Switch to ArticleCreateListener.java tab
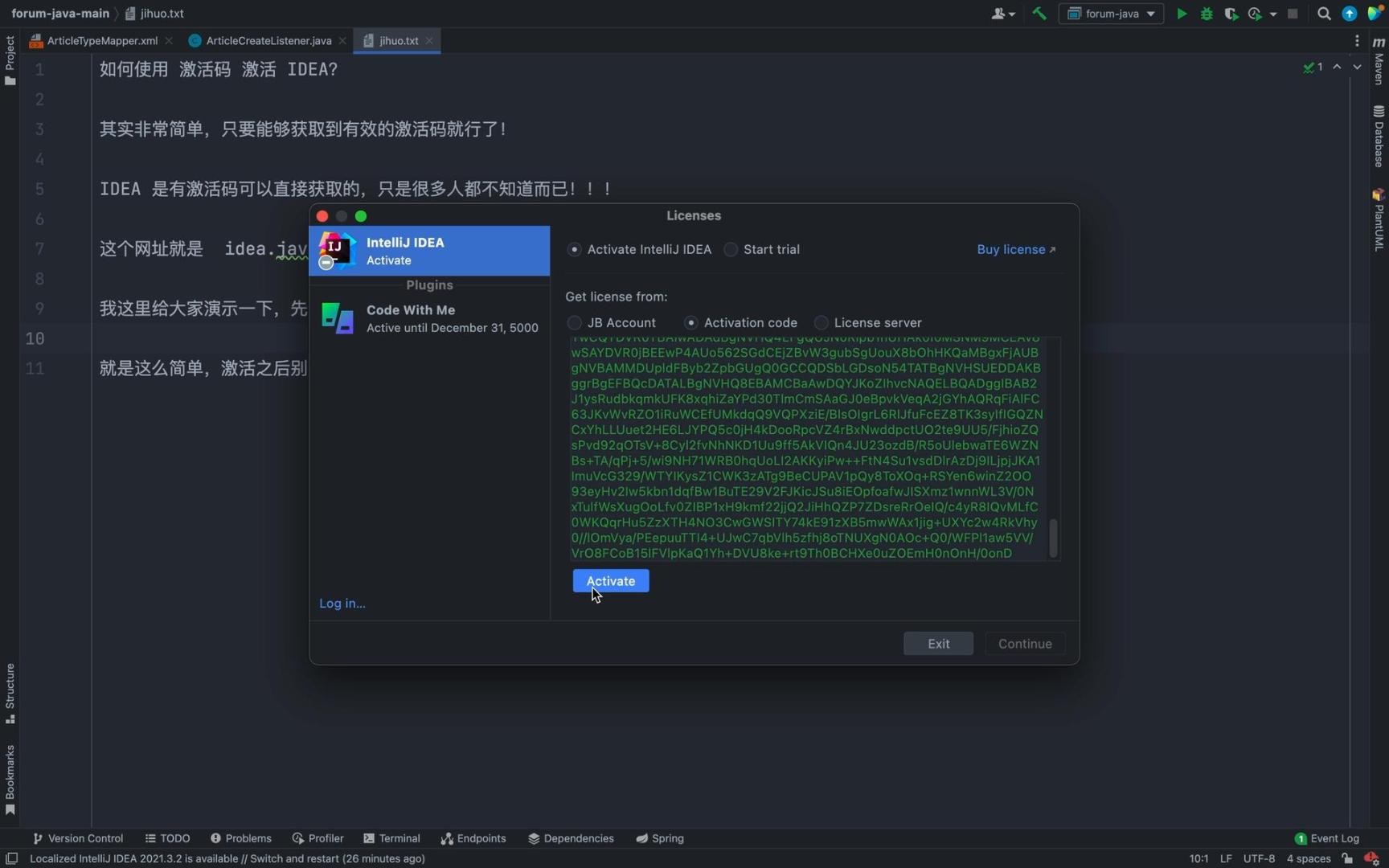Image resolution: width=1389 pixels, height=868 pixels. pyautogui.click(x=268, y=40)
